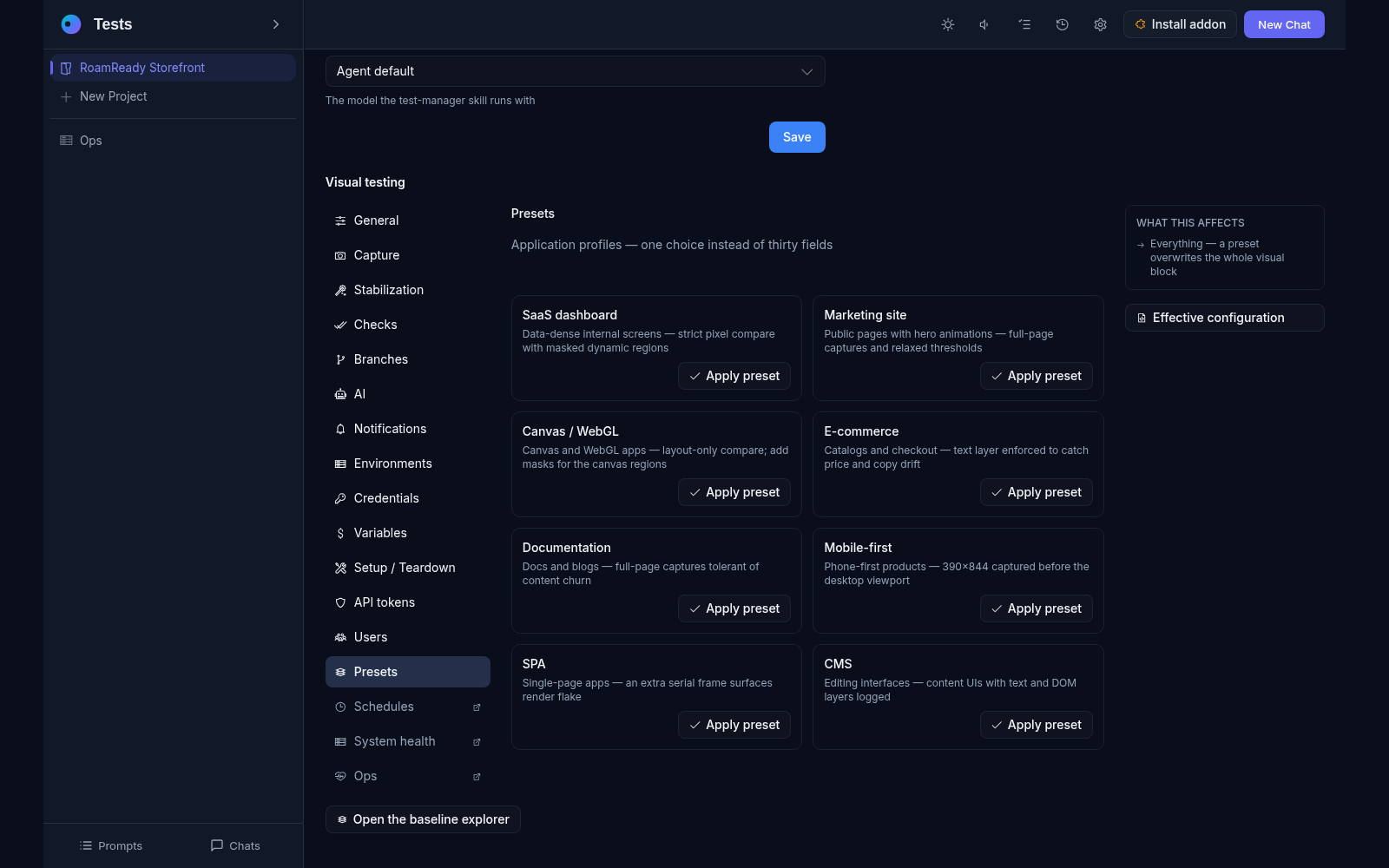Open the Checks settings section
This screenshot has height=868, width=1389.
tap(408, 325)
